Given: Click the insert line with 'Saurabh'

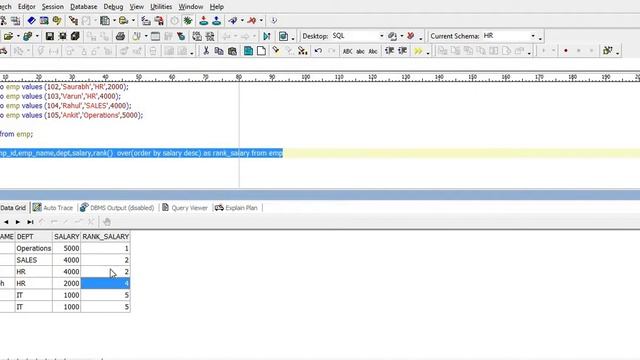Looking at the screenshot, I should click(x=64, y=87).
